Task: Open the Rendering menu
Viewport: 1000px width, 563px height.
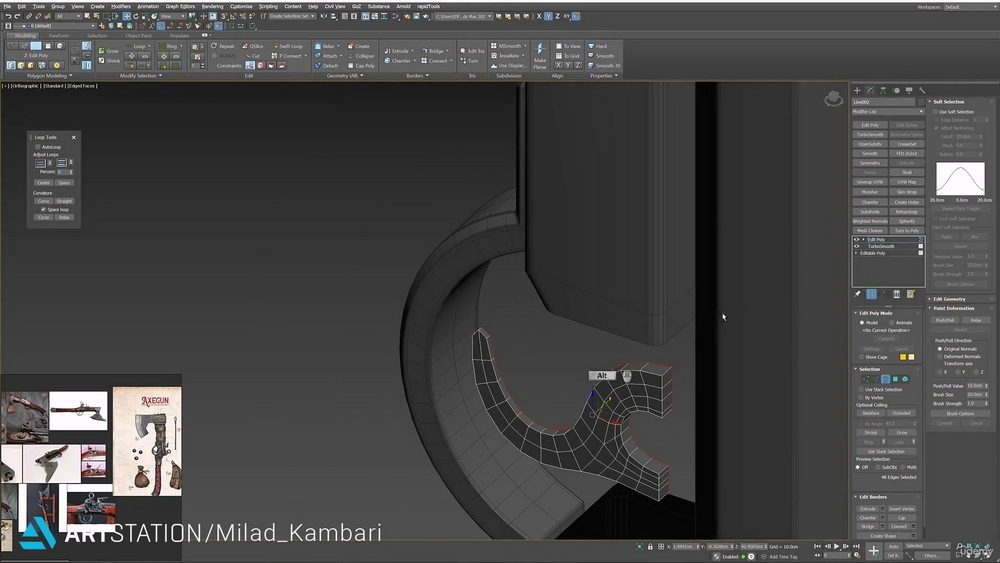Action: (x=212, y=6)
